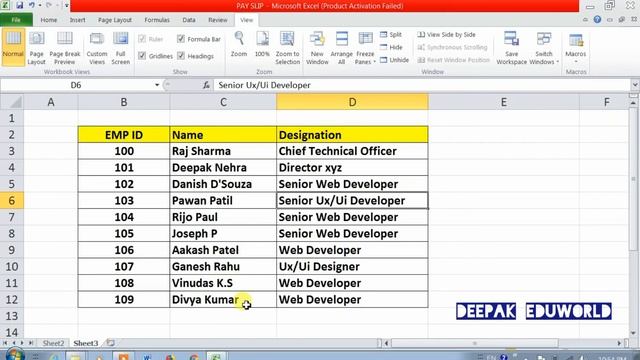Click Save in Quick Access Toolbar

(19, 5)
